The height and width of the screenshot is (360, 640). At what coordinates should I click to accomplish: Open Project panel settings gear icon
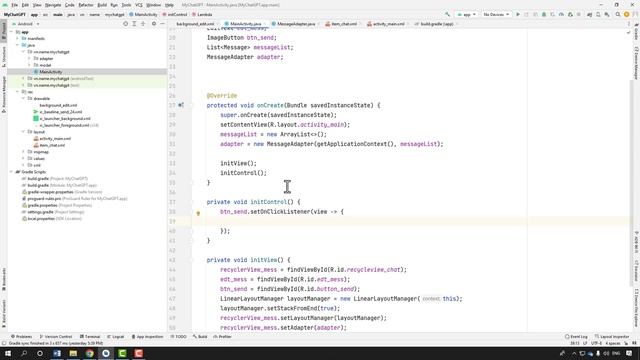click(x=154, y=24)
